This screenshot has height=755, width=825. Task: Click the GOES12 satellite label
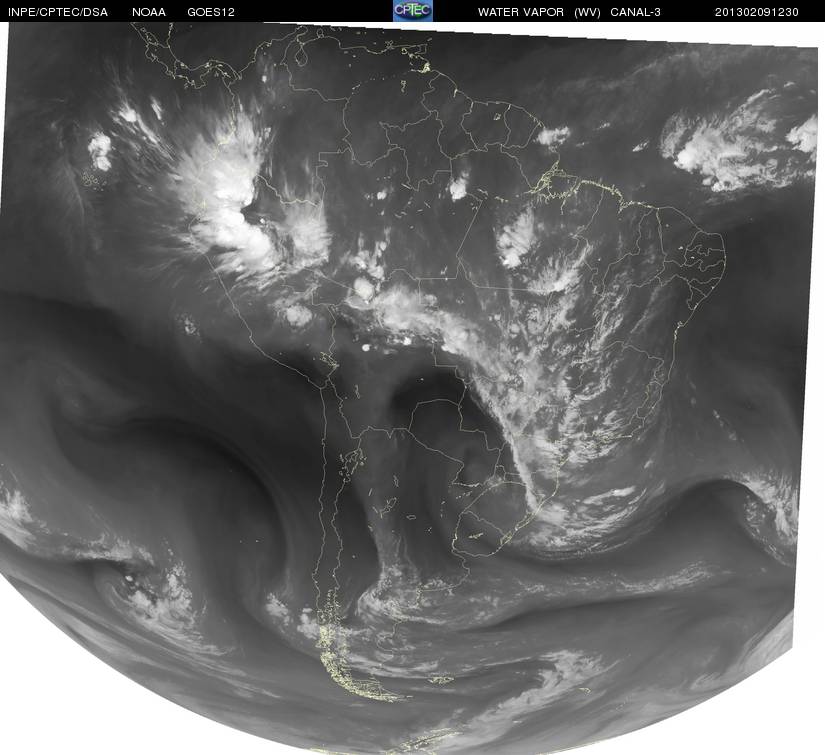[x=211, y=12]
